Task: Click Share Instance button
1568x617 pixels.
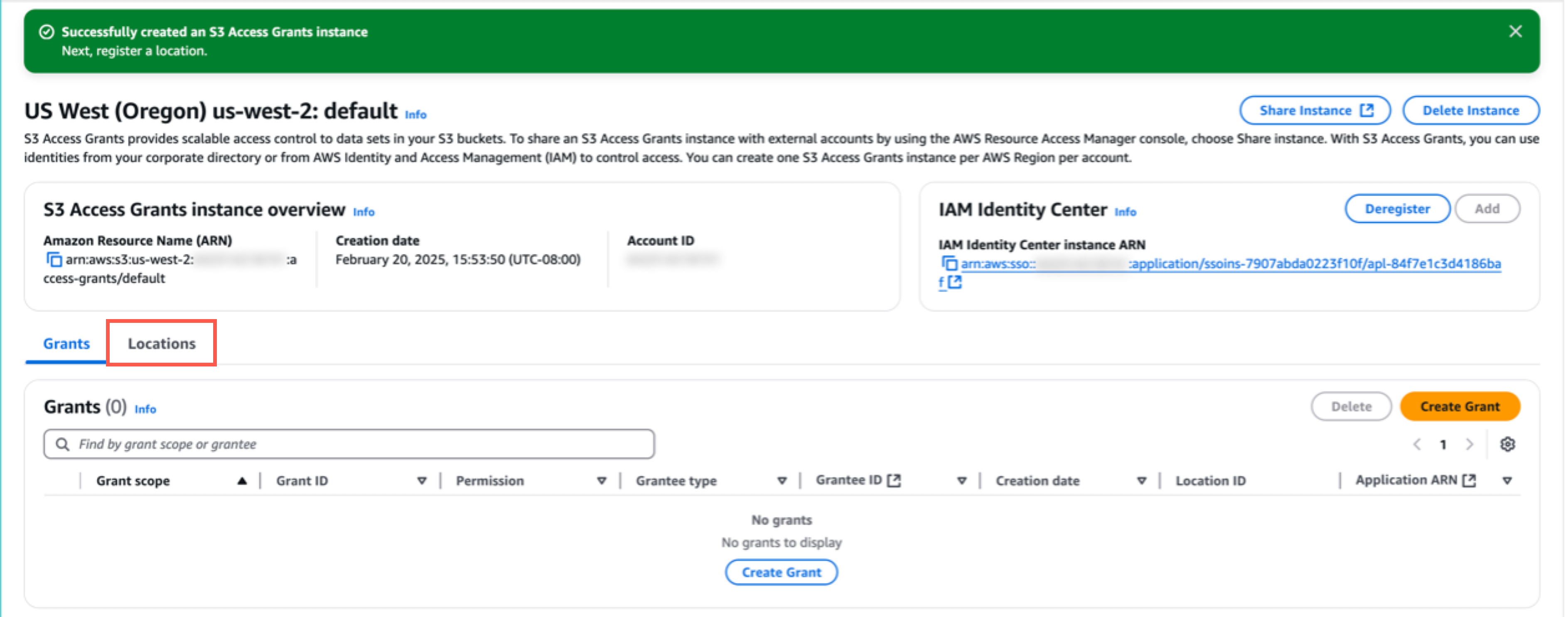Action: [1315, 111]
